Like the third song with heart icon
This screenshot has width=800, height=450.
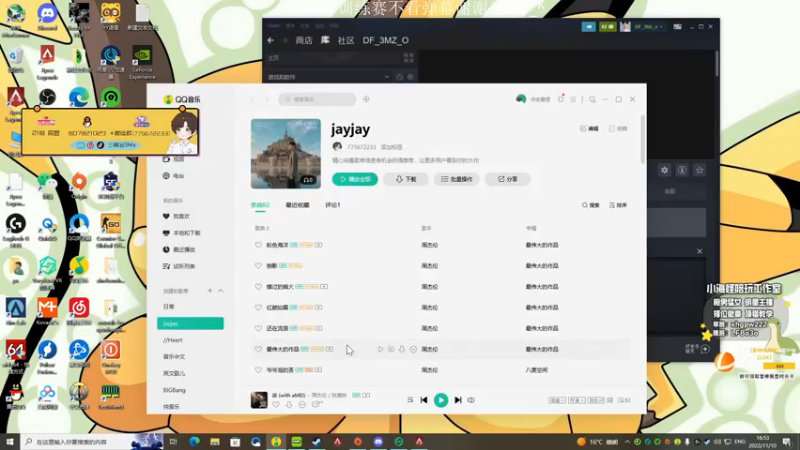(x=258, y=287)
